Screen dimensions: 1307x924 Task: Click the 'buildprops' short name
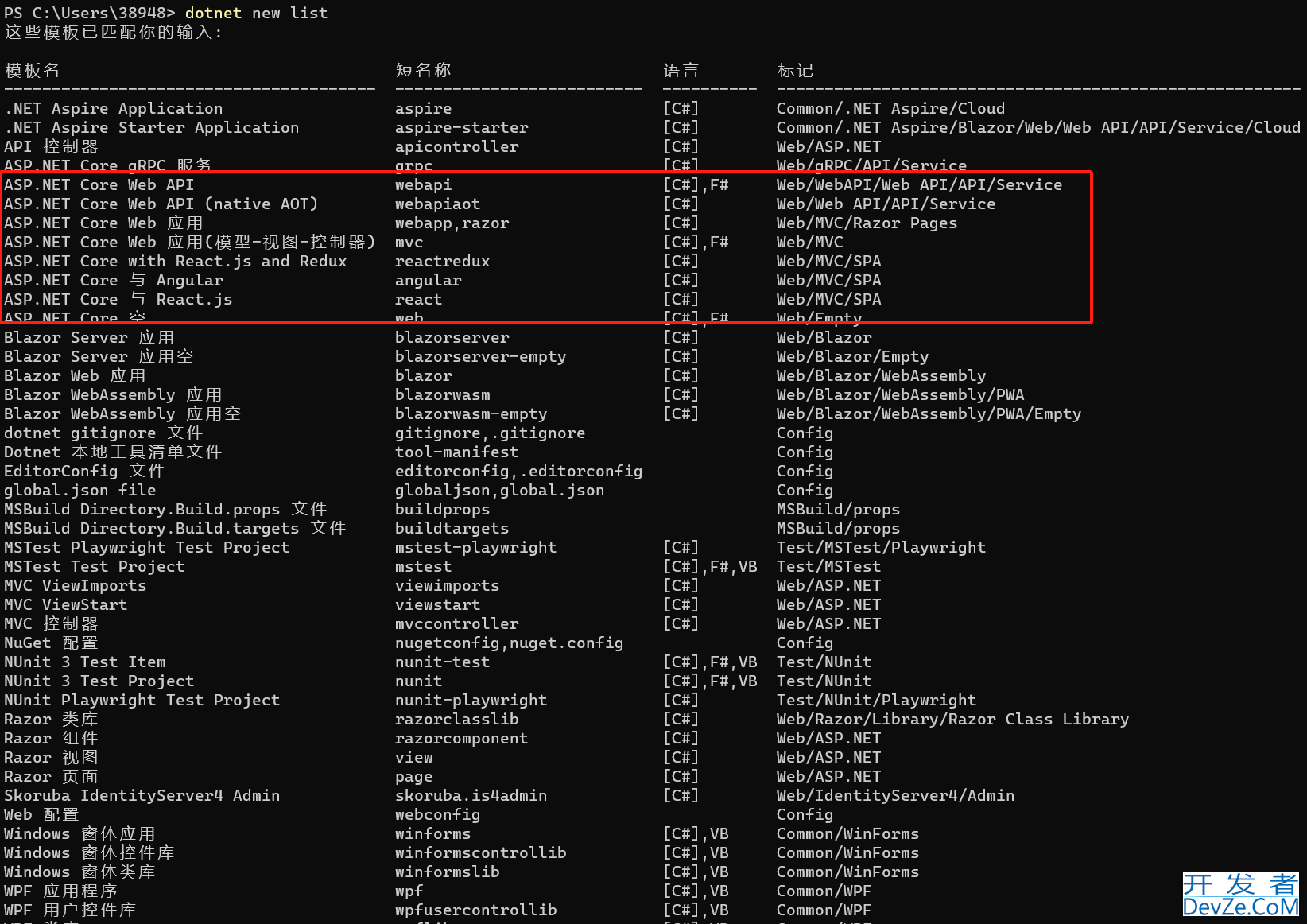point(443,509)
